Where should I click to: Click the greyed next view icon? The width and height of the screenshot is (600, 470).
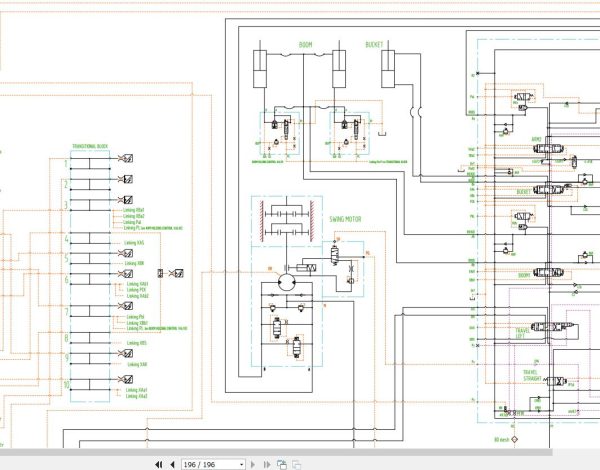click(x=297, y=465)
